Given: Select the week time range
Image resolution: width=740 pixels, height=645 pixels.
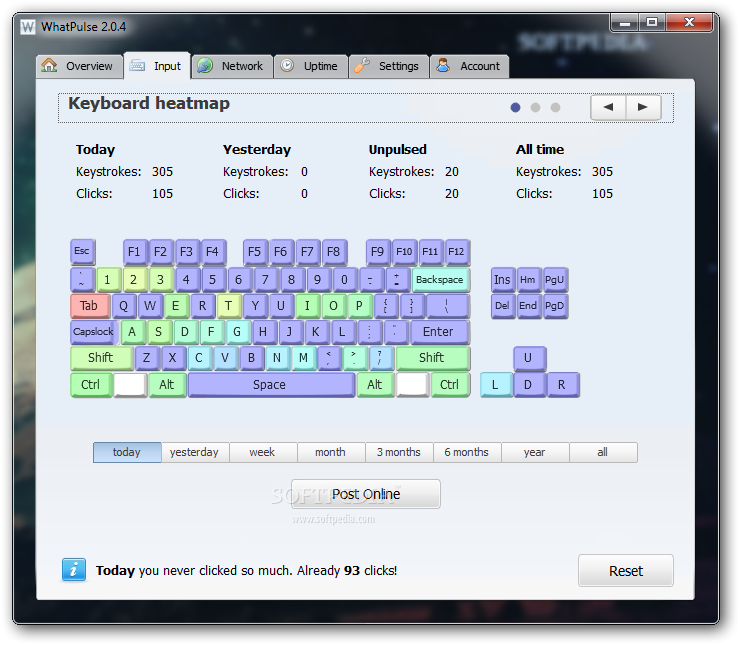Looking at the screenshot, I should pyautogui.click(x=263, y=452).
